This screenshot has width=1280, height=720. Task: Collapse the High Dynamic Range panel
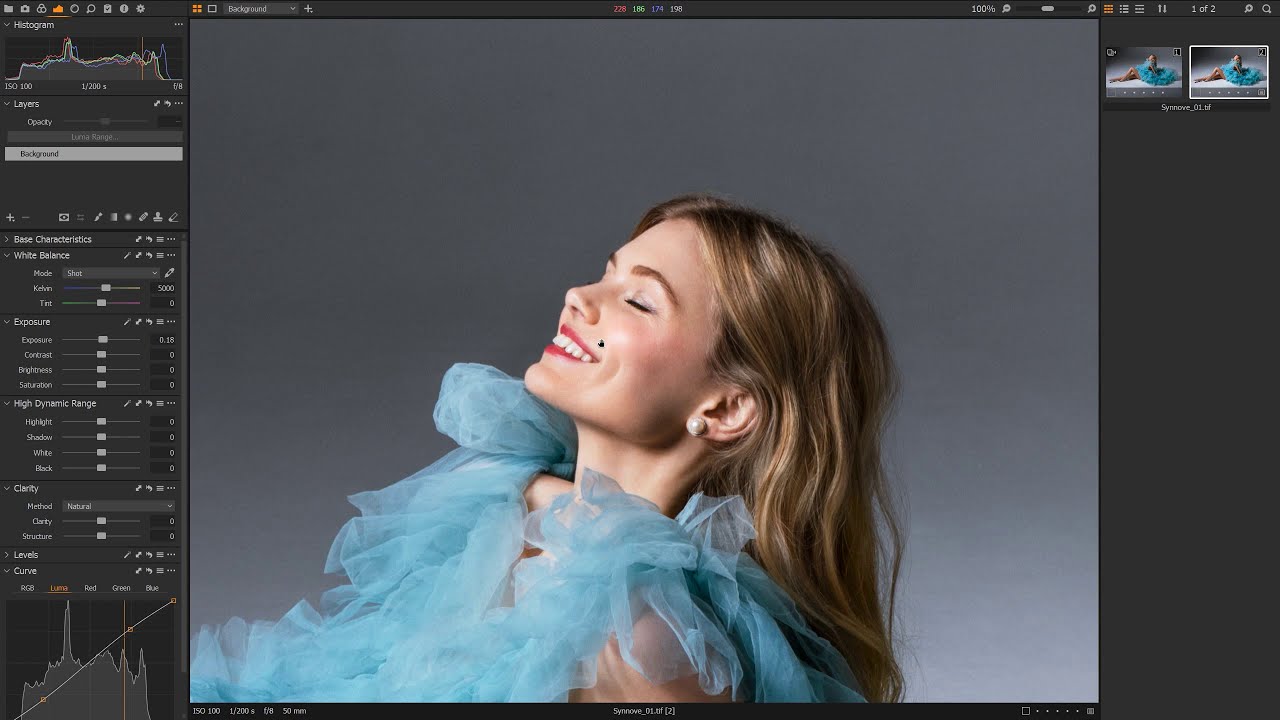pos(6,404)
